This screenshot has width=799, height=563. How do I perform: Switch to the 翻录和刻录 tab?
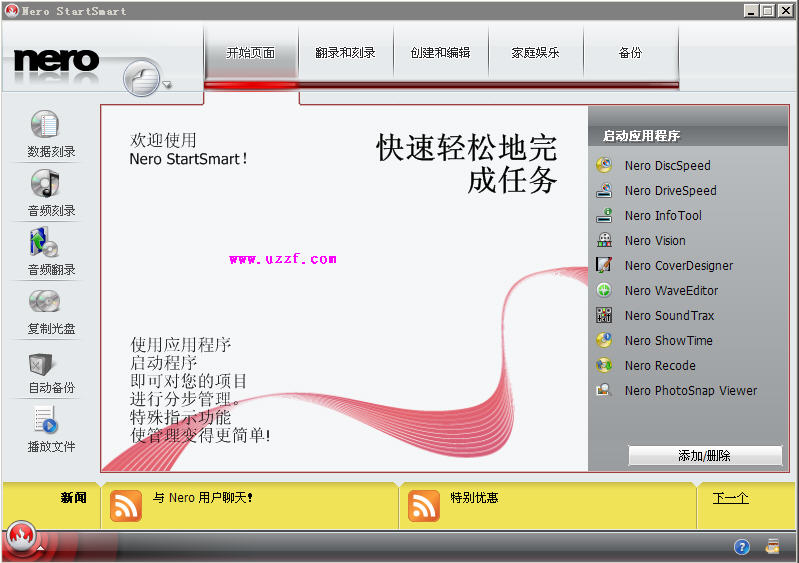click(x=345, y=53)
